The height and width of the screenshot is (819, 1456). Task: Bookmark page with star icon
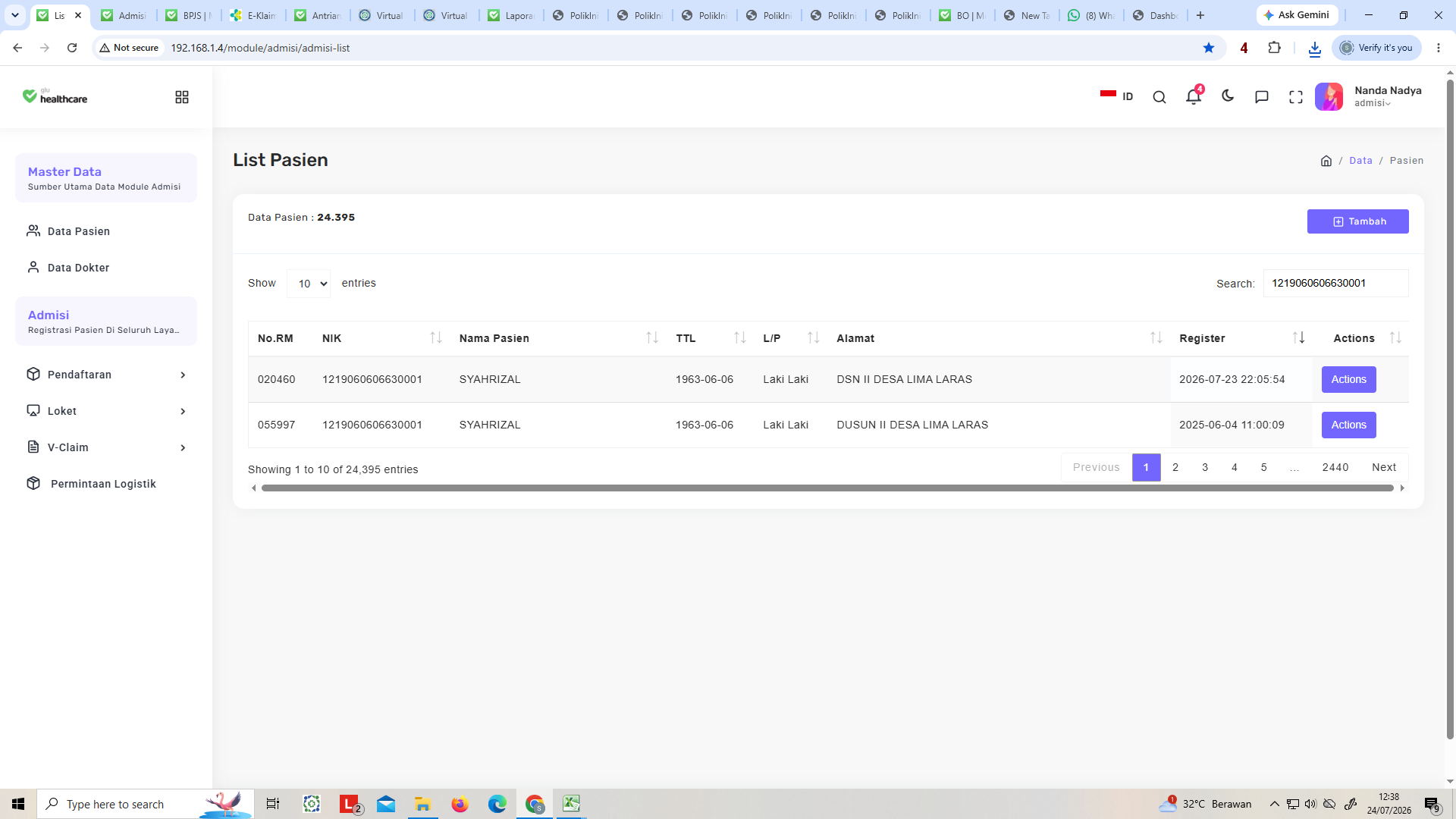pos(1209,48)
